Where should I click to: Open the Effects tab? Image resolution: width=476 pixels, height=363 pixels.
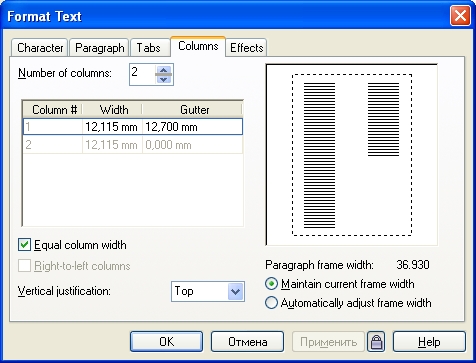point(247,48)
